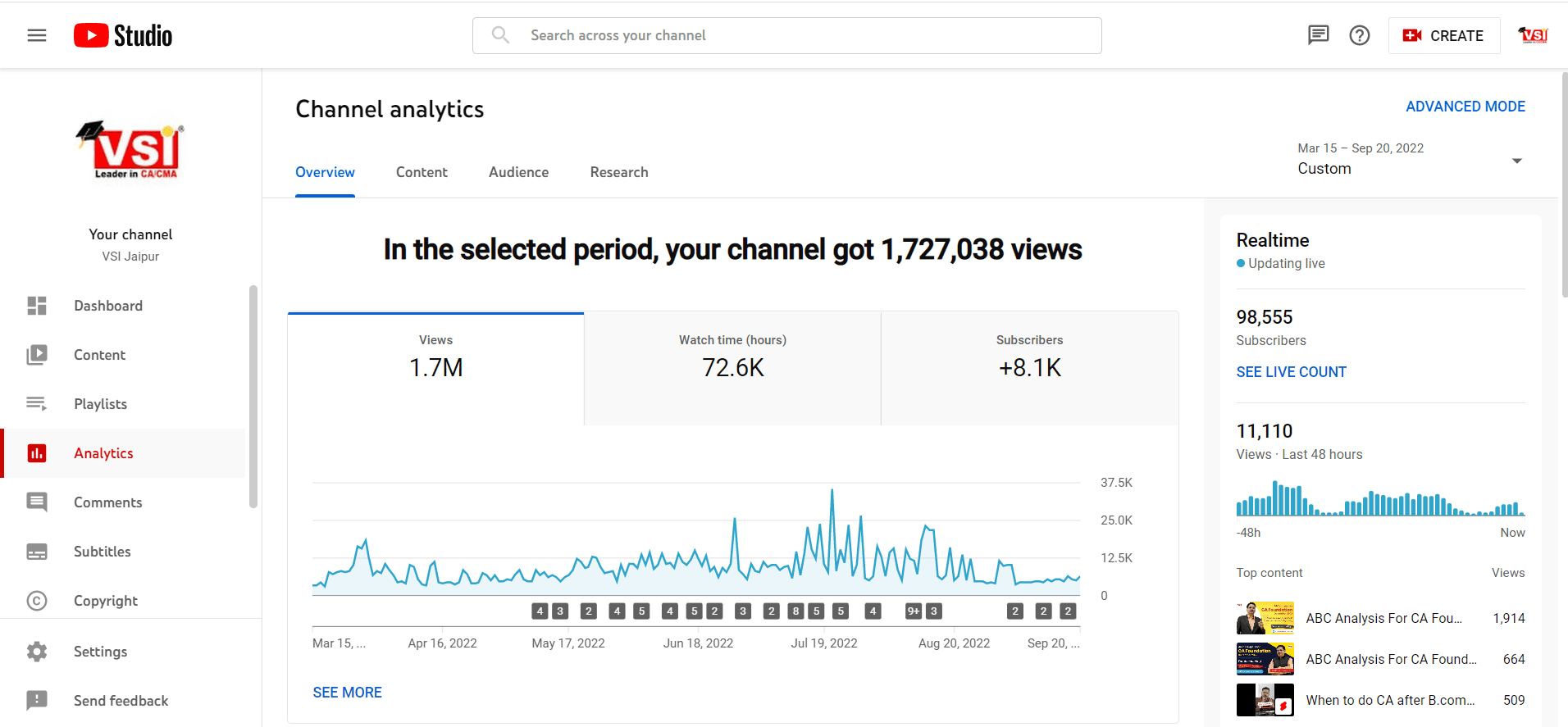1568x727 pixels.
Task: Select the Watch time 72.6K card
Action: 732,369
